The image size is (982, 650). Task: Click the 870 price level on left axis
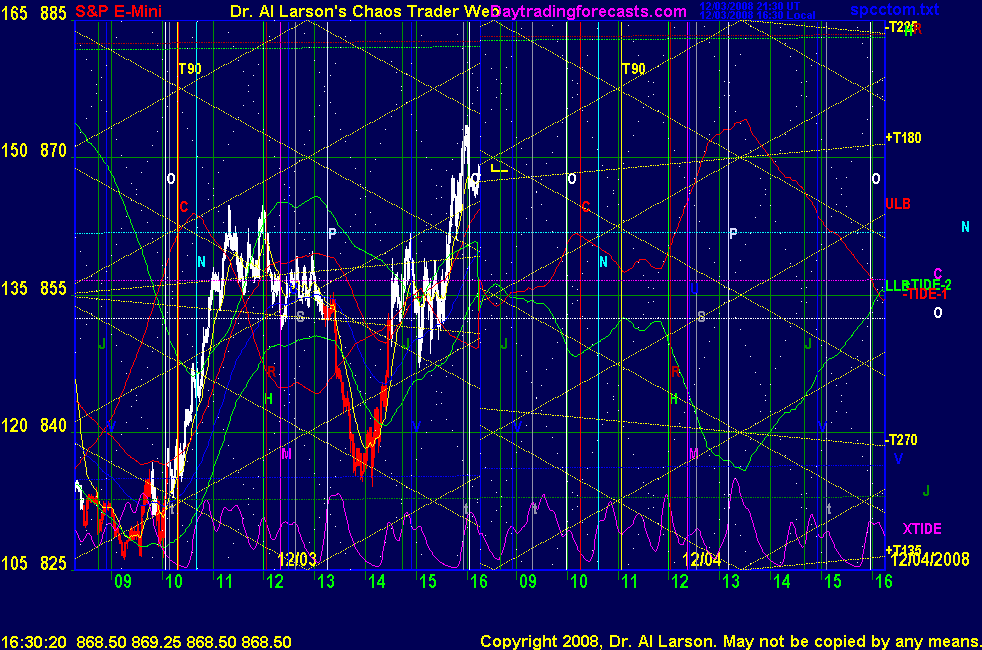tap(53, 150)
